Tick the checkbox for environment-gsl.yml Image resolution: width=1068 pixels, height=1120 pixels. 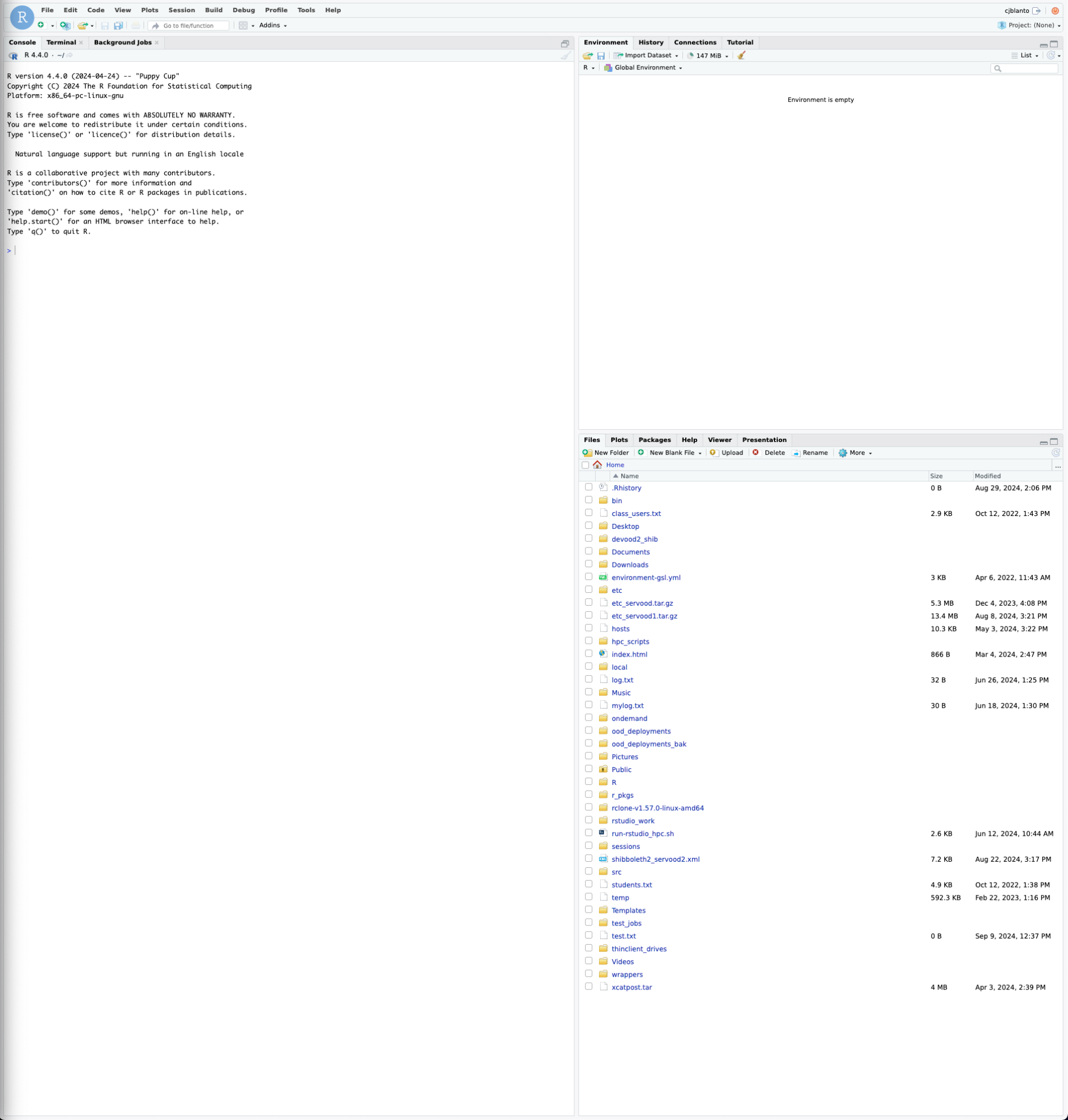click(589, 577)
